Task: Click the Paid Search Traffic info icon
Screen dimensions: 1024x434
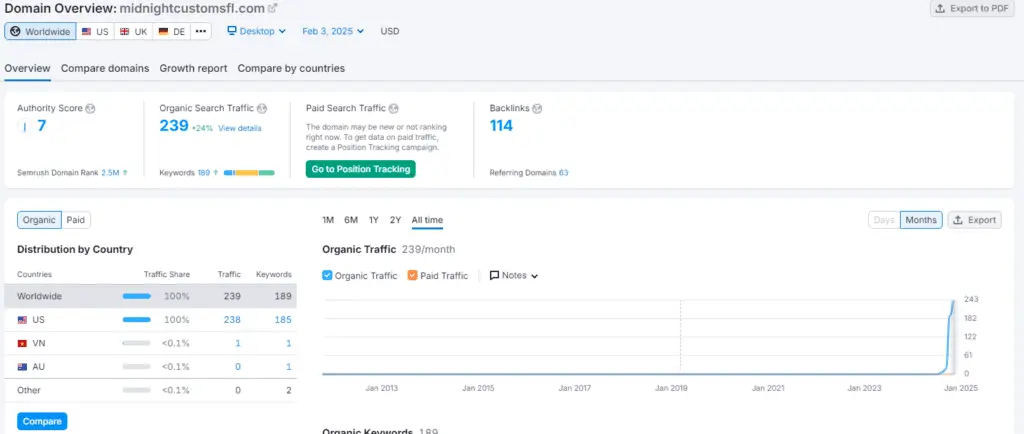Action: (x=394, y=108)
